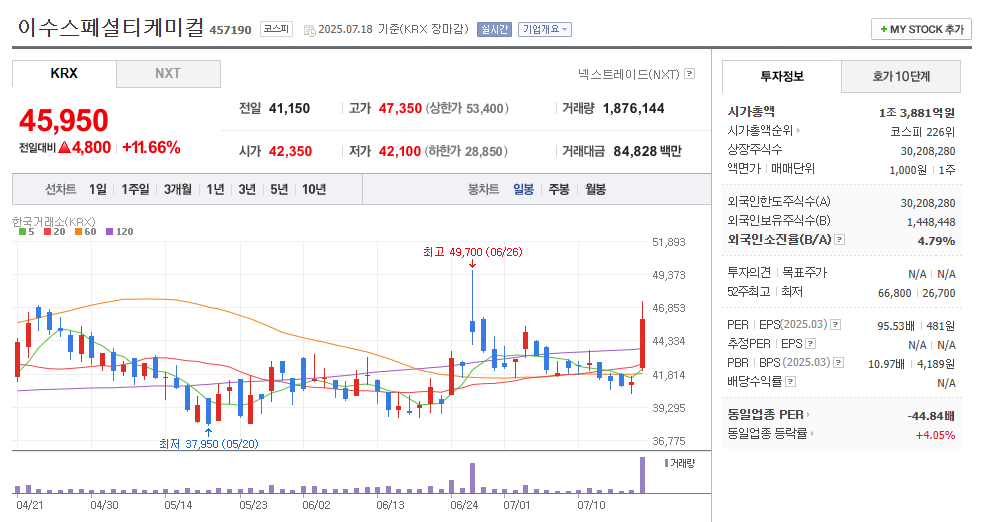The width and height of the screenshot is (987, 522).
Task: Click the orange 60-day moving average legend
Action: [86, 231]
